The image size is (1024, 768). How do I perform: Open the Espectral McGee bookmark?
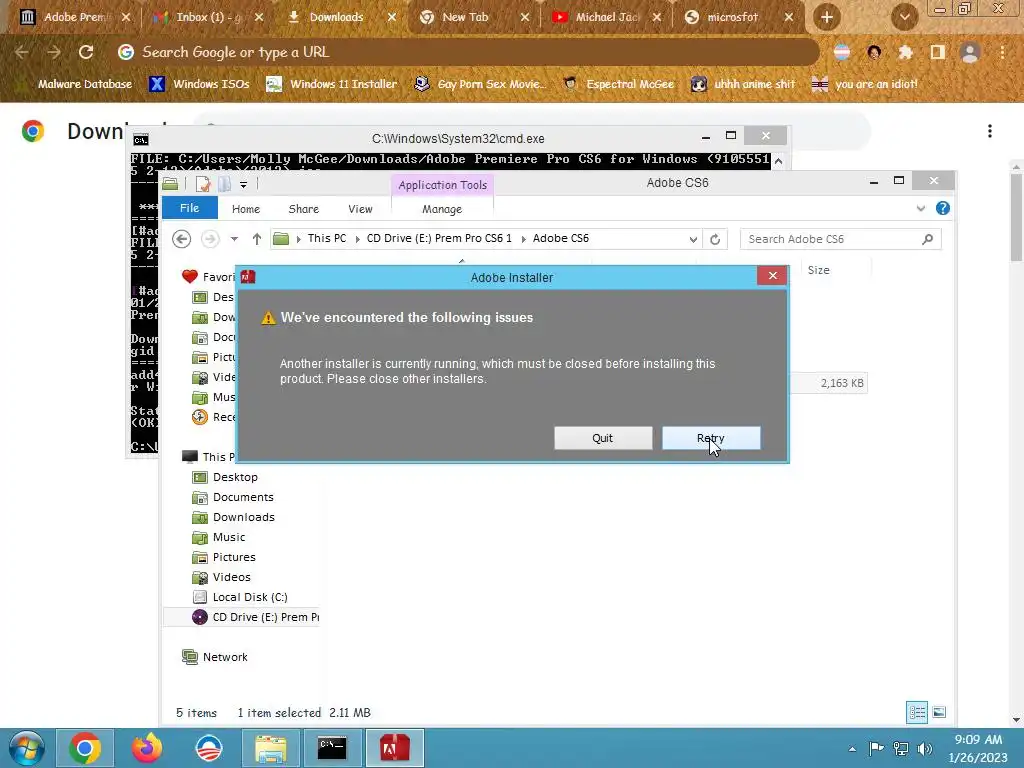point(618,84)
